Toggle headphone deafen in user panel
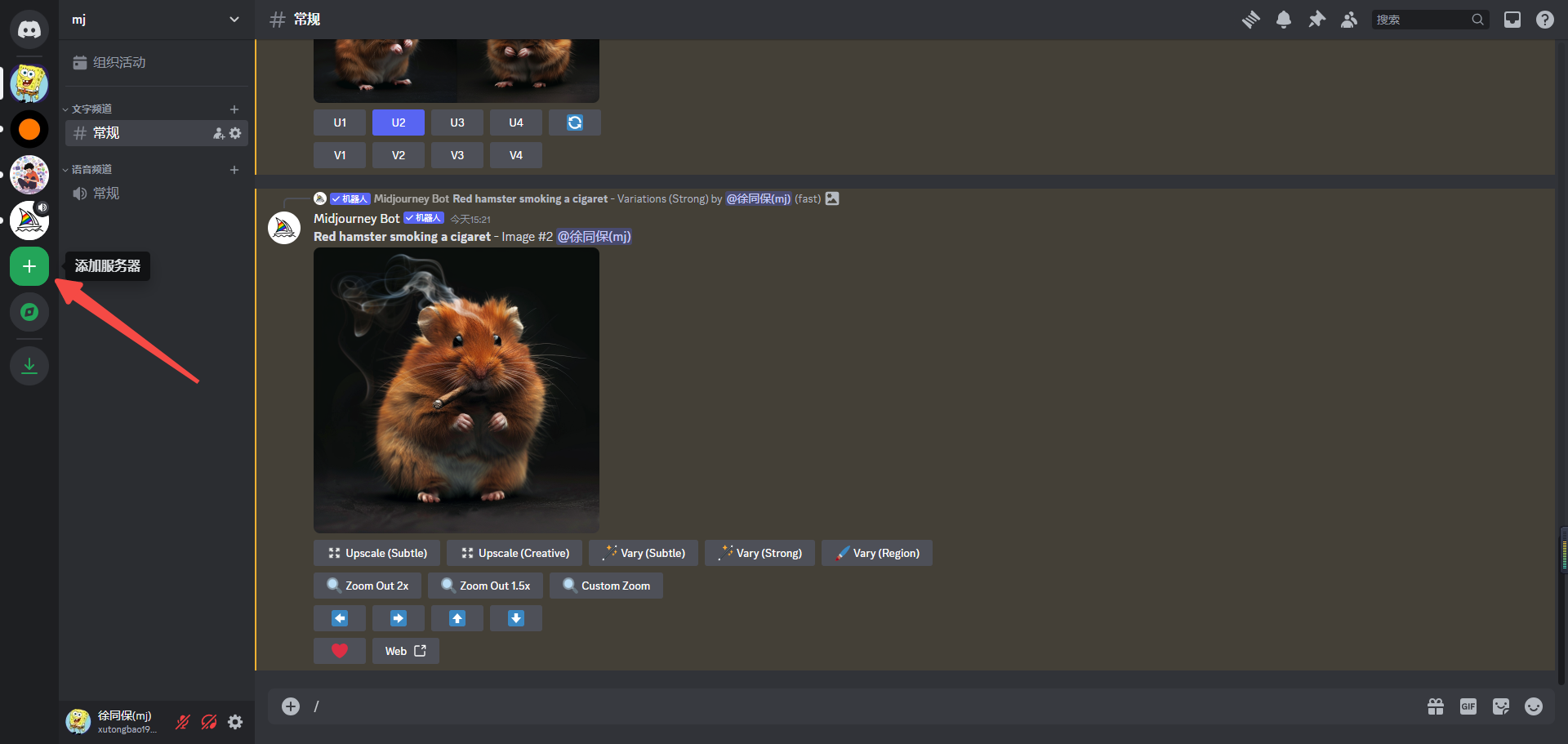Viewport: 1568px width, 744px height. click(209, 722)
